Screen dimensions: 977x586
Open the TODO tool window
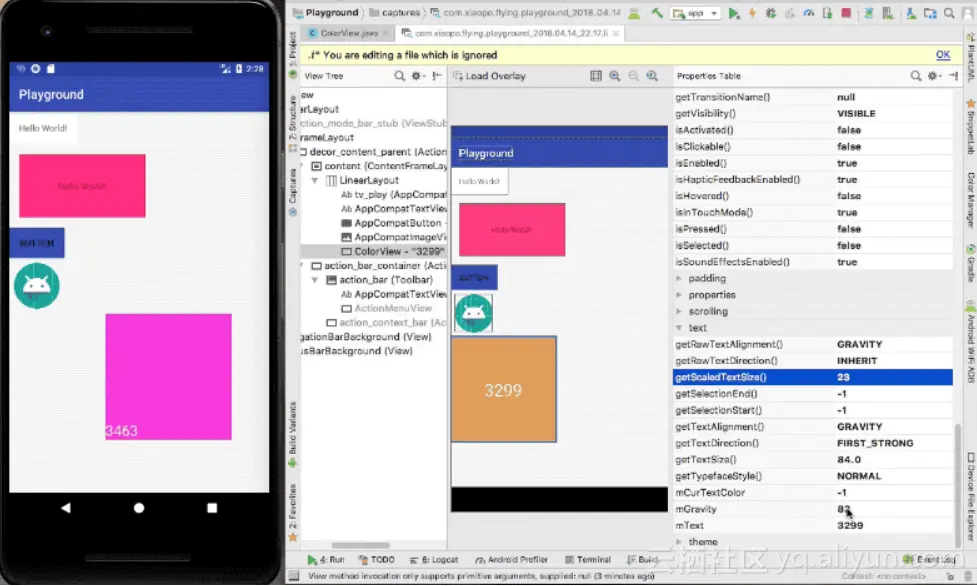pyautogui.click(x=376, y=560)
